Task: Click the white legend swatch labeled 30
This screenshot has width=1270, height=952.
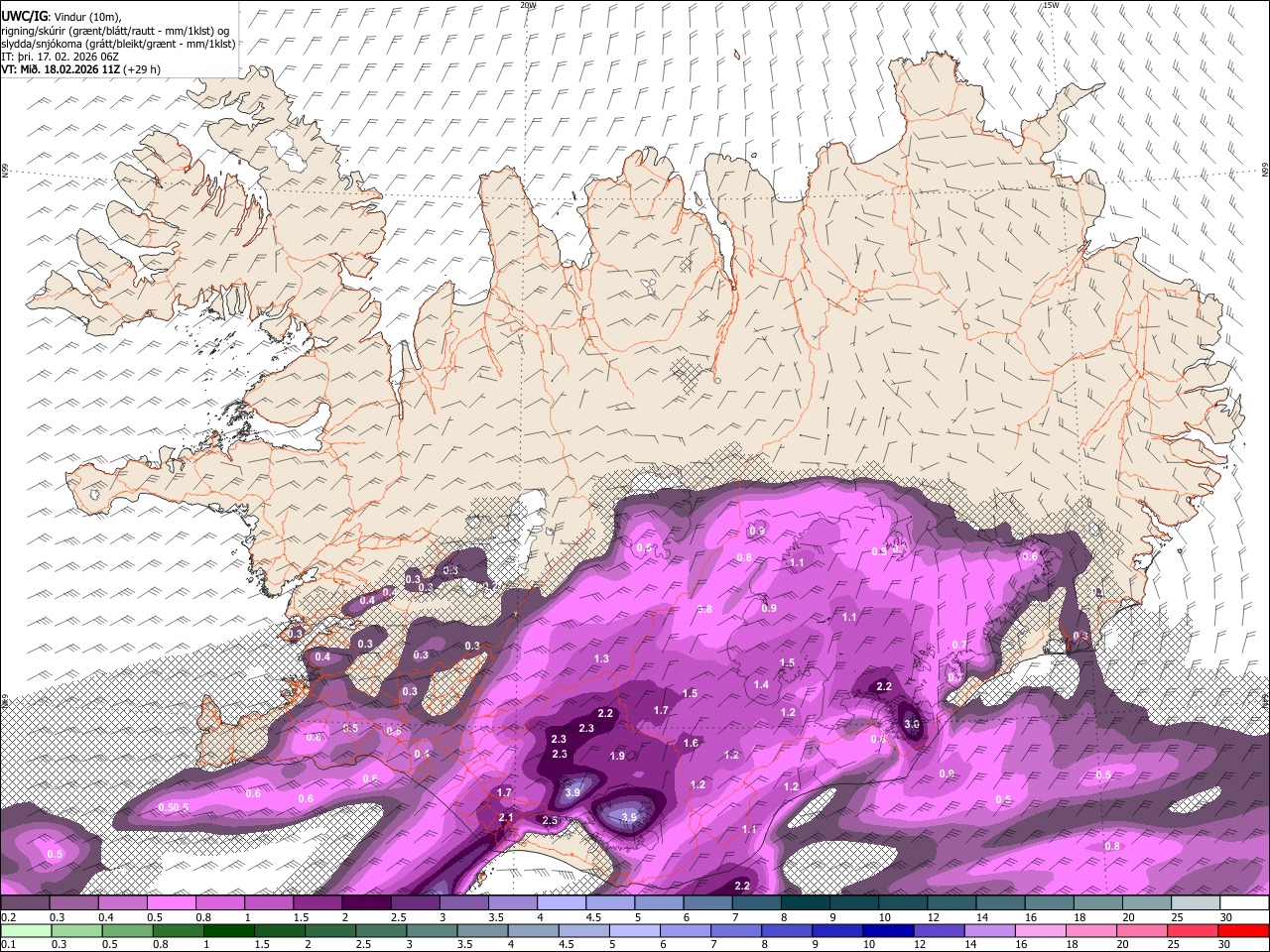Action: (x=1244, y=902)
